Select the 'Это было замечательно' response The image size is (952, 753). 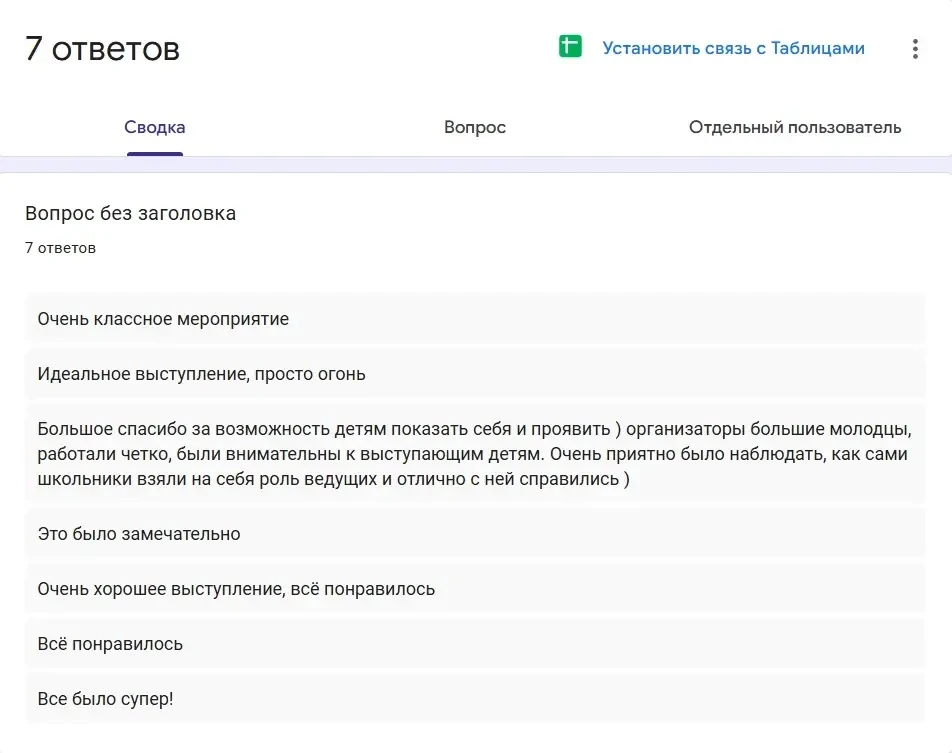point(475,534)
